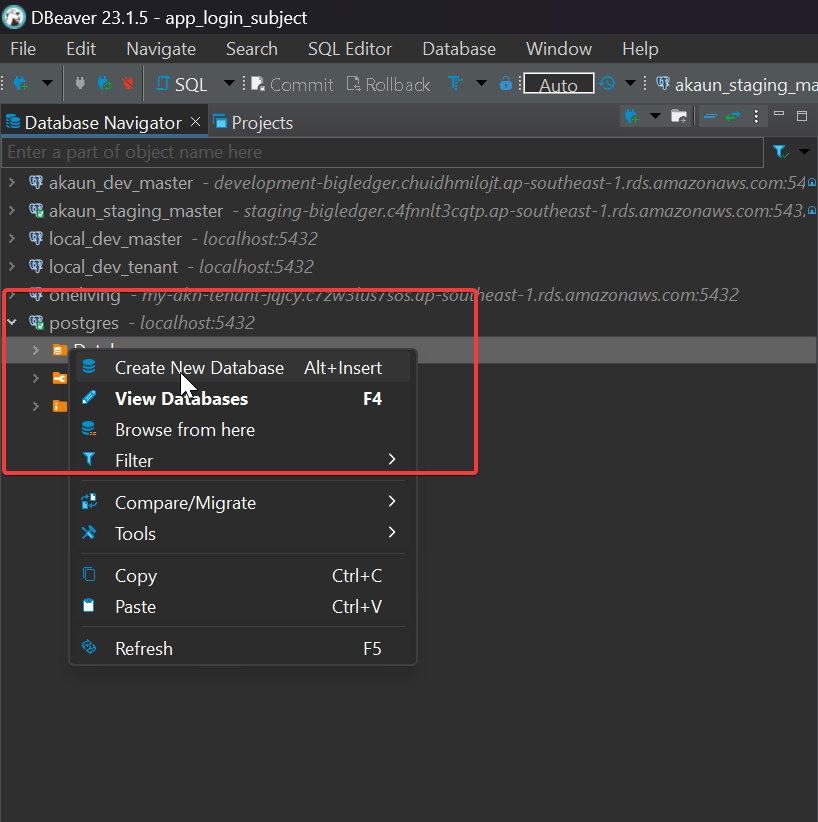
Task: Select the postgres localhost connection
Action: tap(409, 322)
